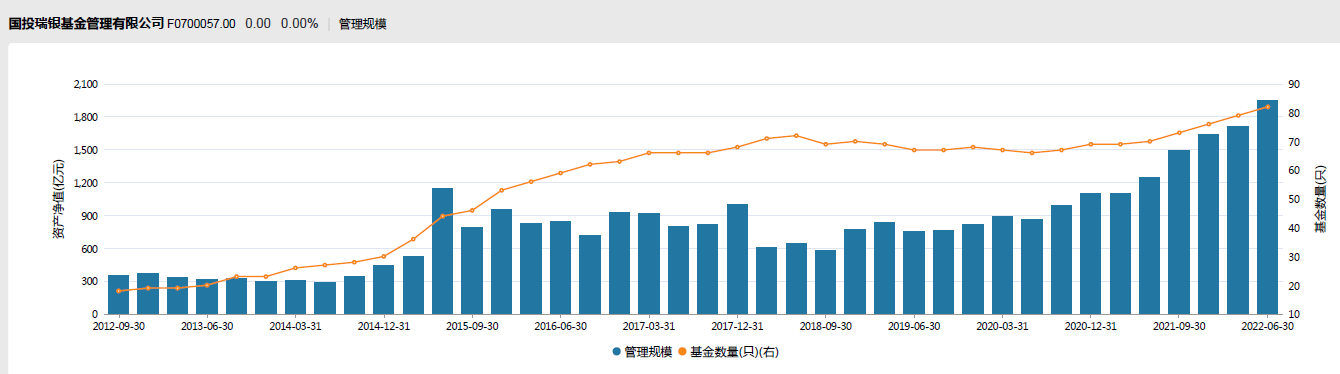
Task: Click the left axis title 资产净值(亿元)
Action: coord(58,199)
